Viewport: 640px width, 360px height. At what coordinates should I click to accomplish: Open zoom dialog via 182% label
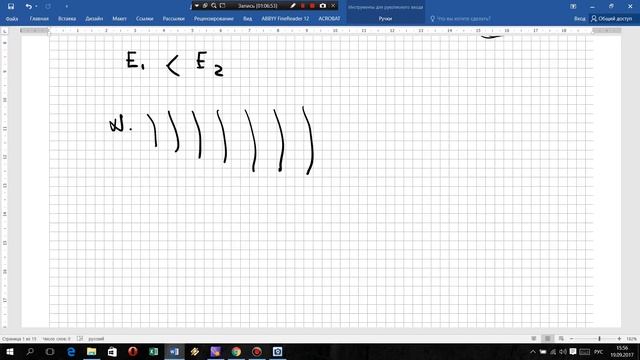click(631, 339)
